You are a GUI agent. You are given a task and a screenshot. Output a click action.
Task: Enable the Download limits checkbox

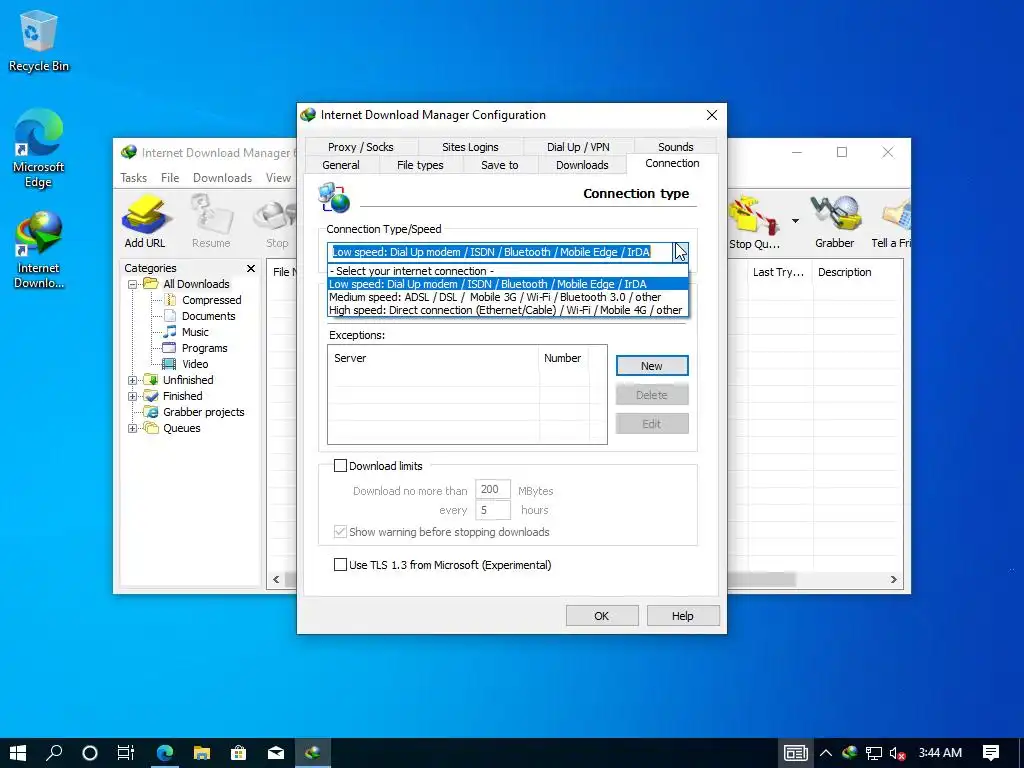pyautogui.click(x=340, y=466)
